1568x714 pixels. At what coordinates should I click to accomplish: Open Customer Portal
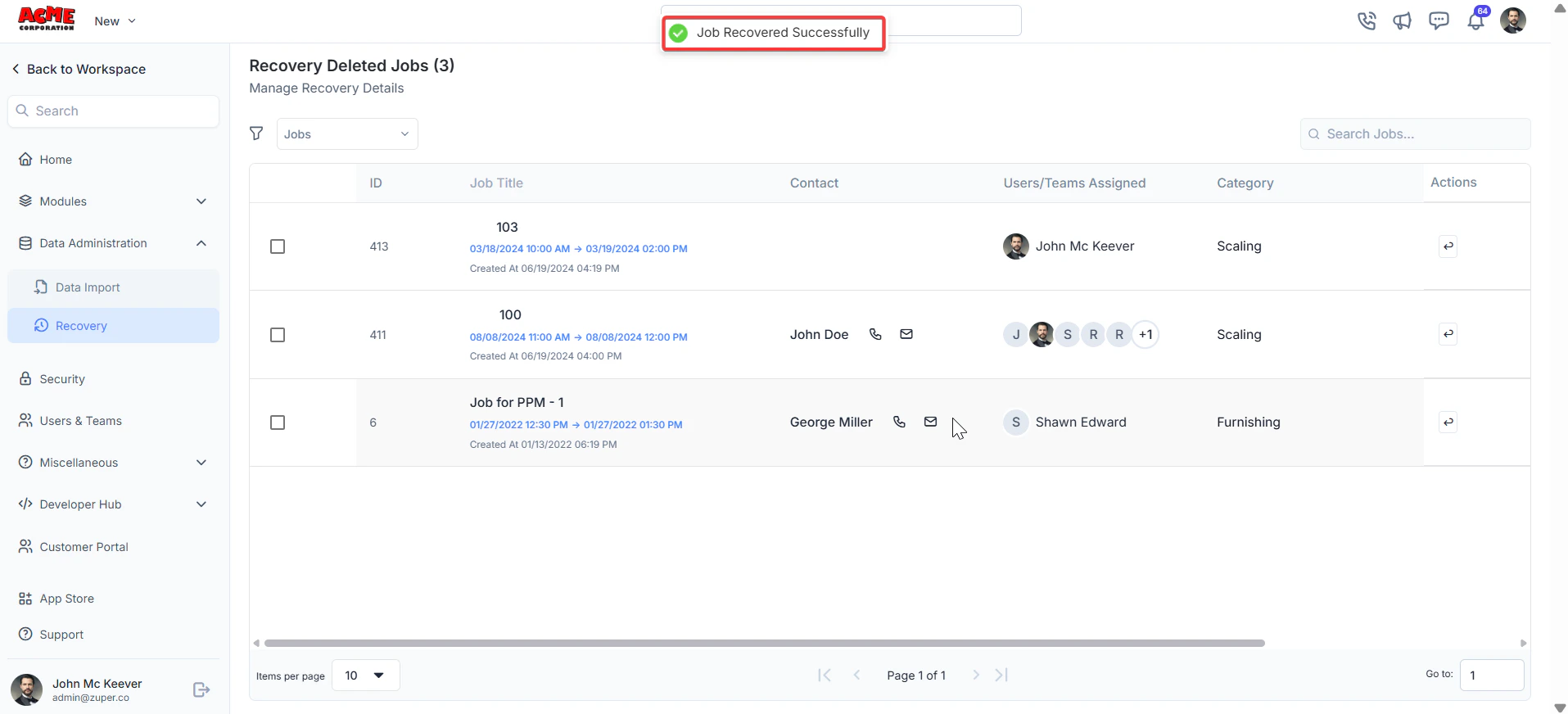[113, 547]
